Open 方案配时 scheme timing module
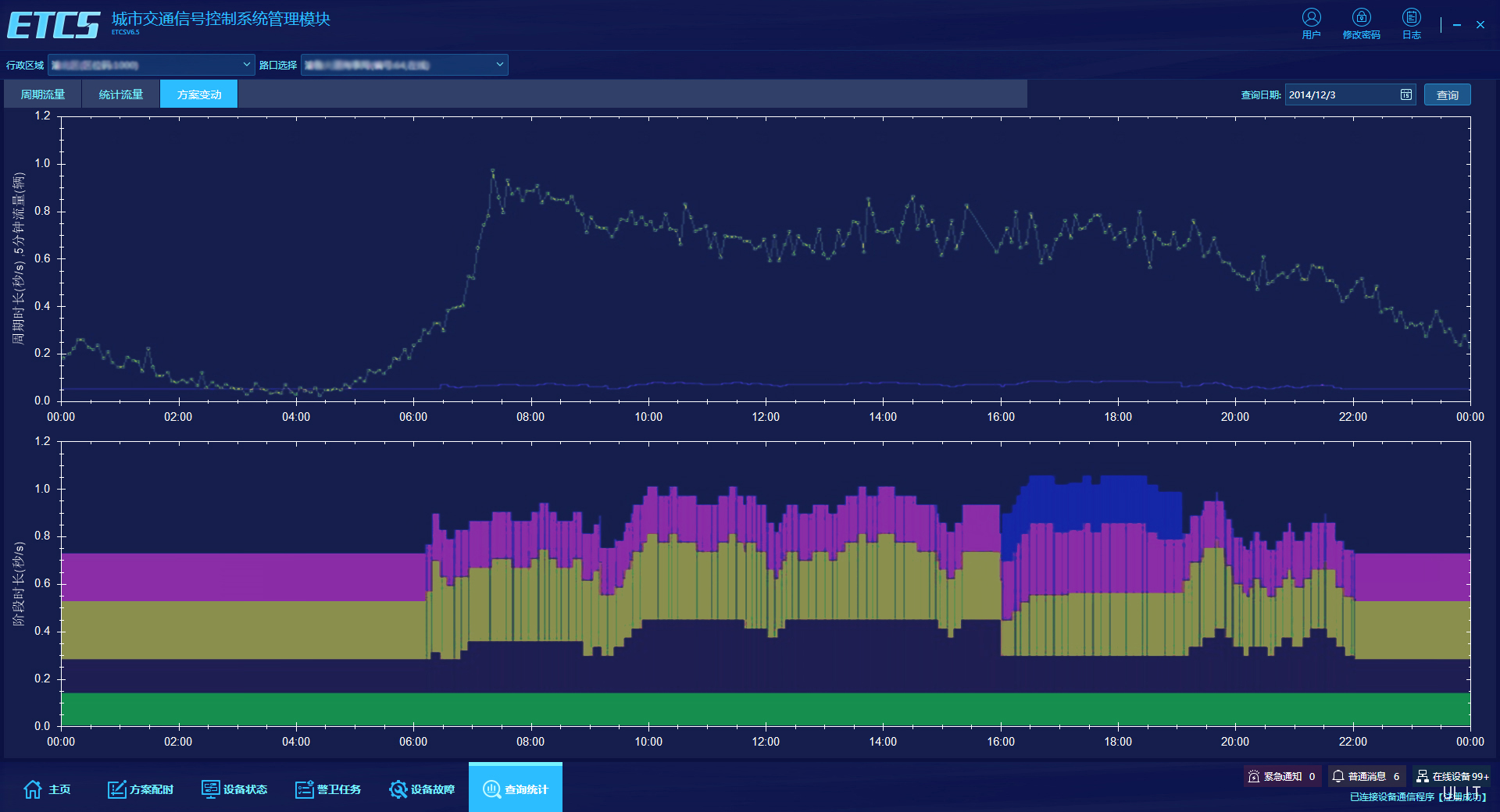Viewport: 1500px width, 812px height. 141,789
